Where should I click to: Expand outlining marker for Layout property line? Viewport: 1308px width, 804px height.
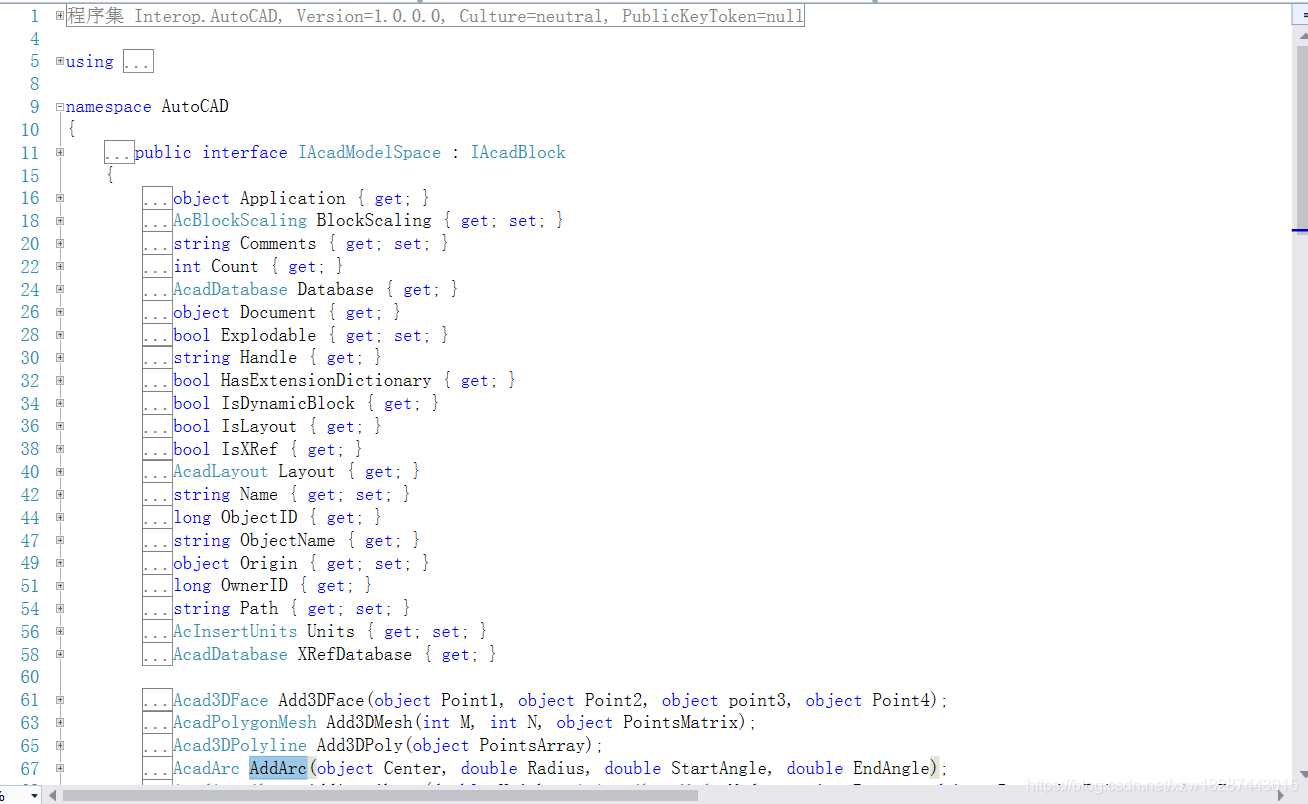click(60, 471)
